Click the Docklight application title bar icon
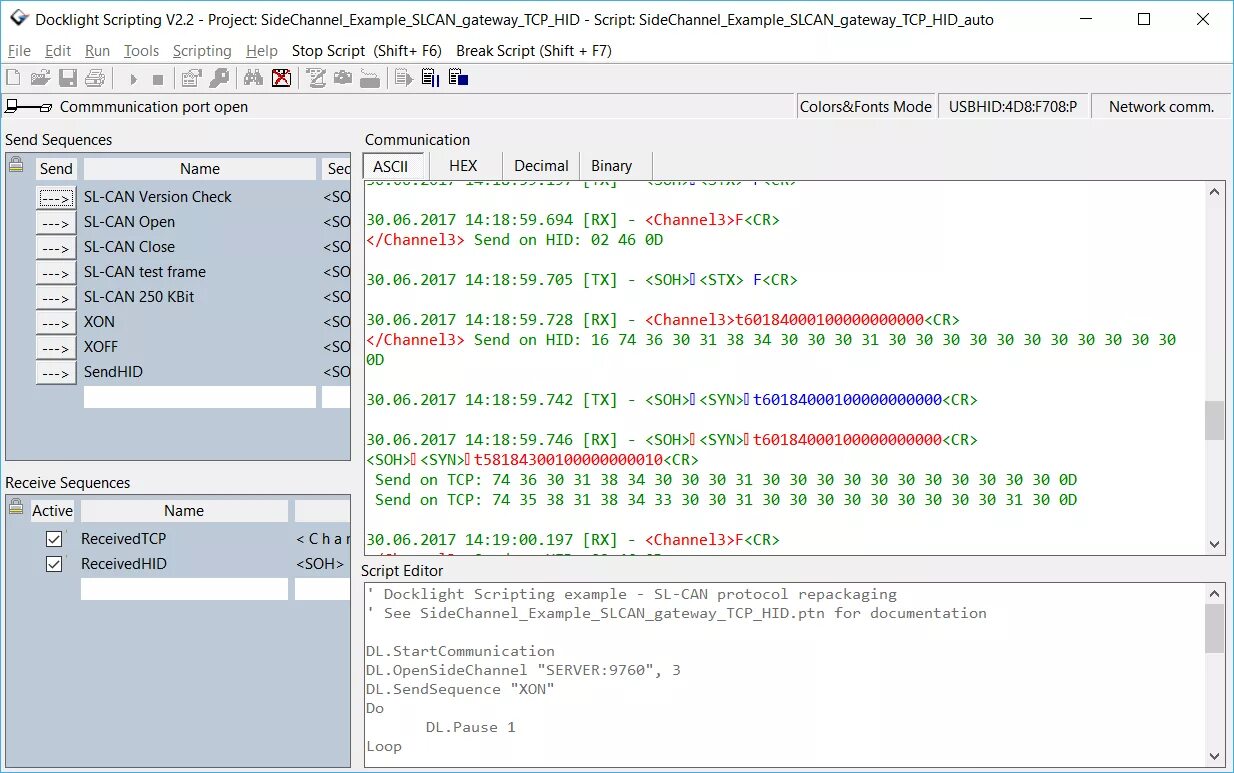Viewport: 1234px width, 773px height. click(18, 19)
